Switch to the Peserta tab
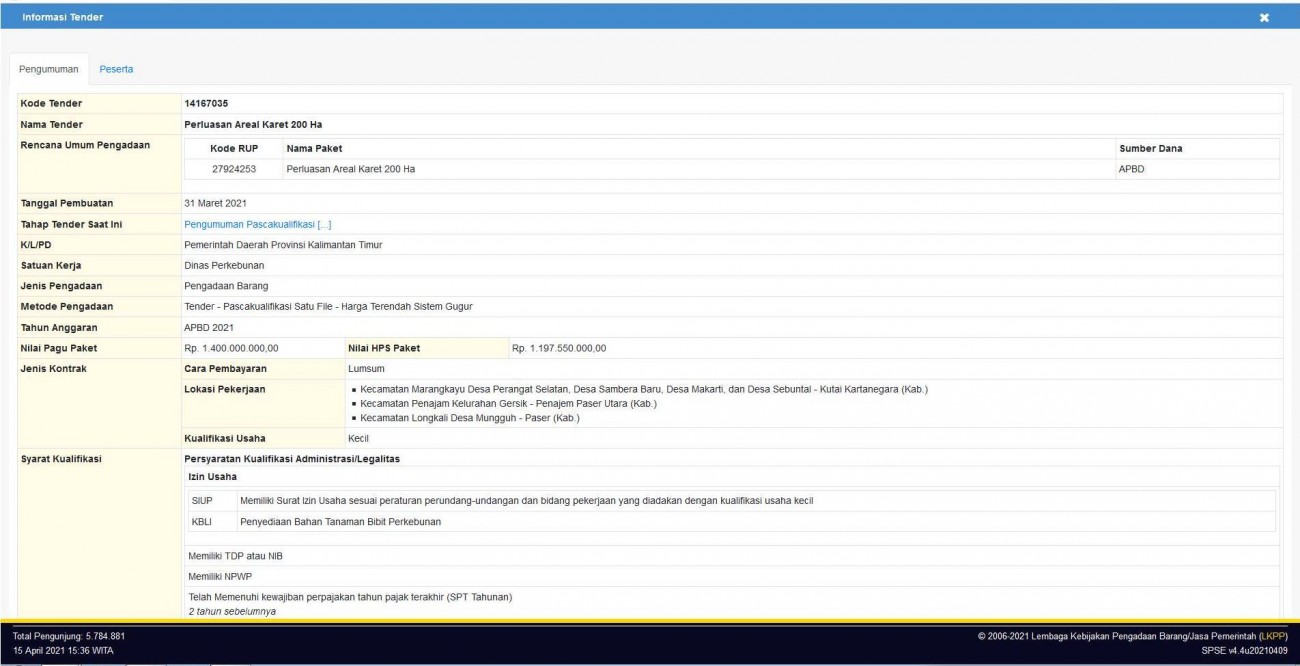 (116, 69)
